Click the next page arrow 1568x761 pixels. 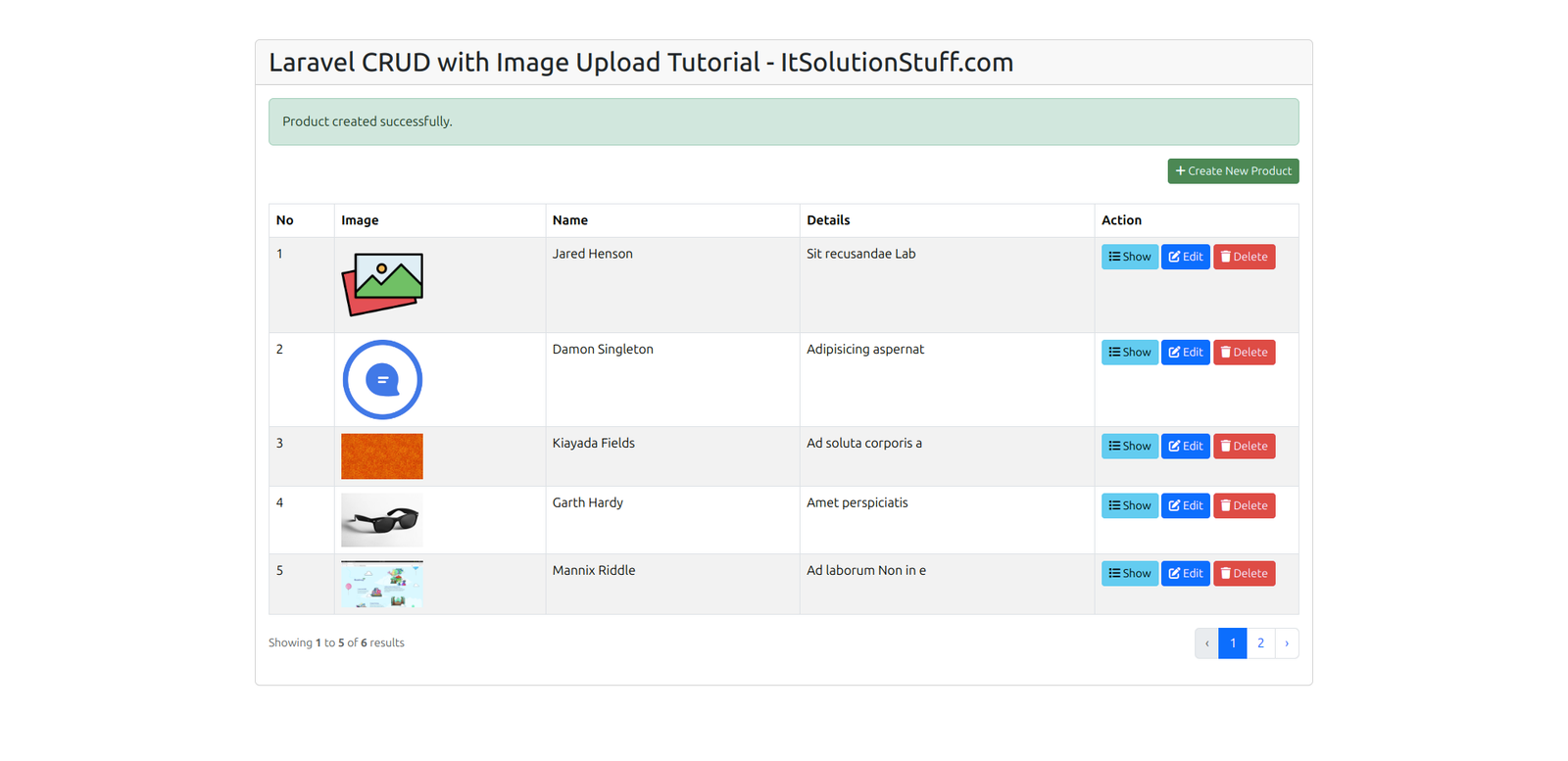click(1287, 643)
